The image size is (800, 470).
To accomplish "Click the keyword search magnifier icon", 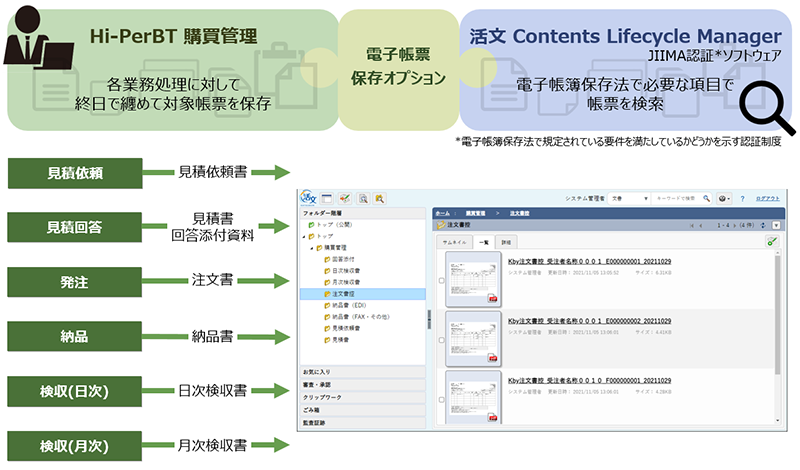I will [x=707, y=199].
